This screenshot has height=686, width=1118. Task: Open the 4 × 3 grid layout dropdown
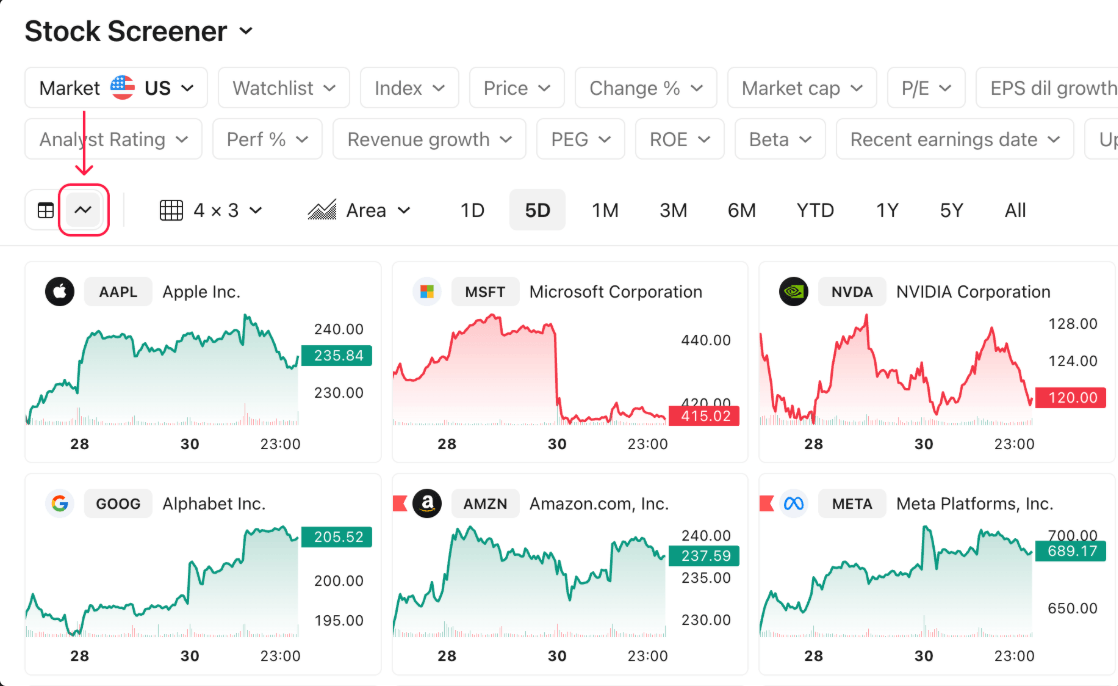[x=211, y=210]
